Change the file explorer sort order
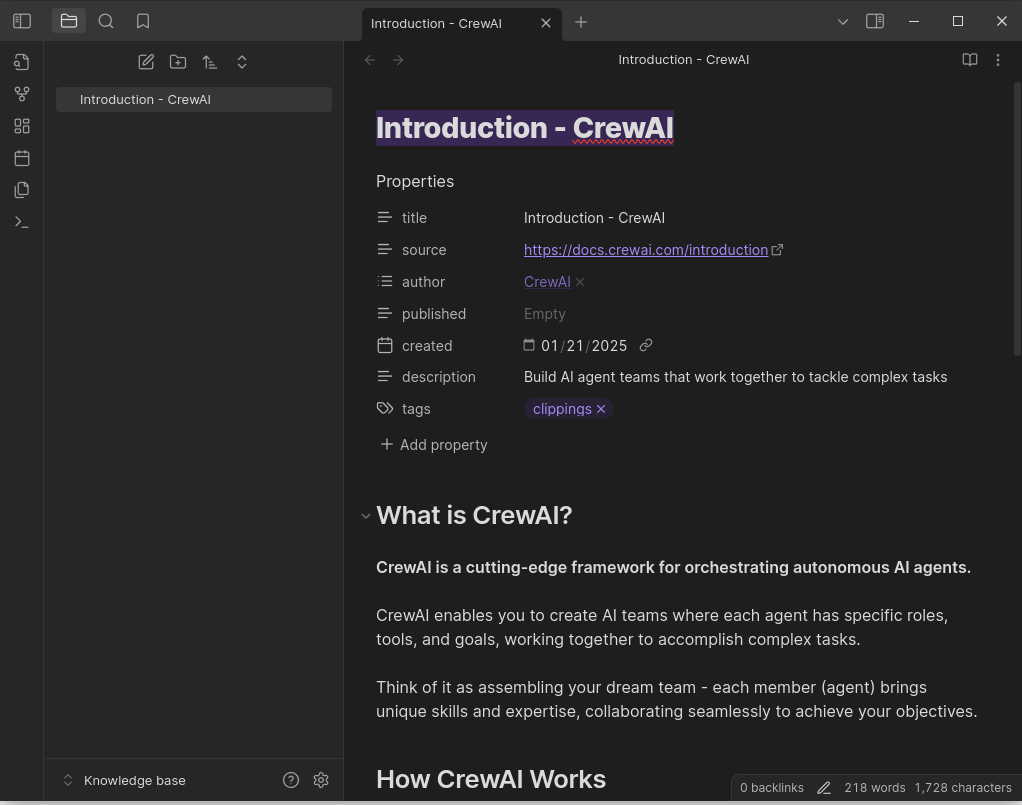 click(210, 62)
